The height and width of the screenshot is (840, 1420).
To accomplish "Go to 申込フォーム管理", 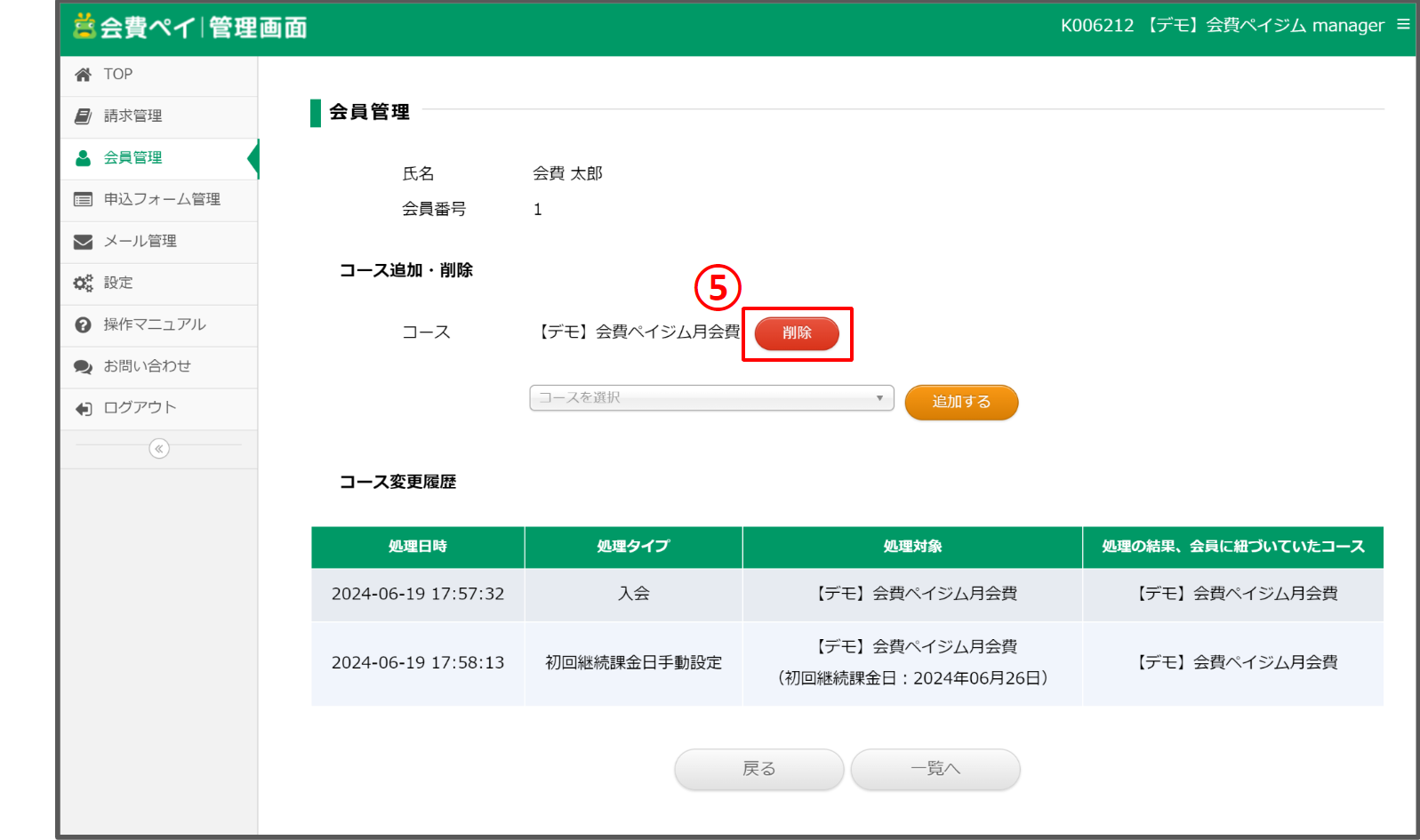I will coord(159,200).
